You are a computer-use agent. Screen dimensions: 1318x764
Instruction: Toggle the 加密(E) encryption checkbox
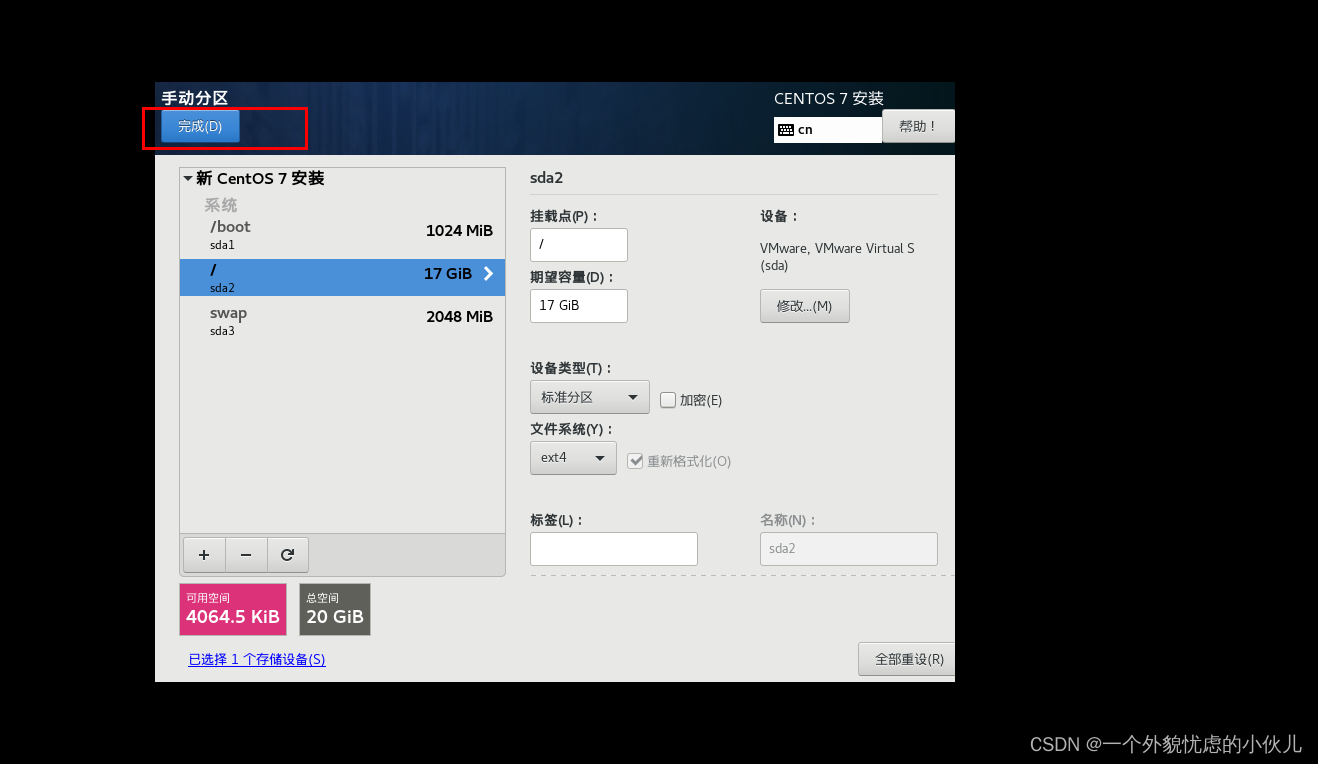668,400
